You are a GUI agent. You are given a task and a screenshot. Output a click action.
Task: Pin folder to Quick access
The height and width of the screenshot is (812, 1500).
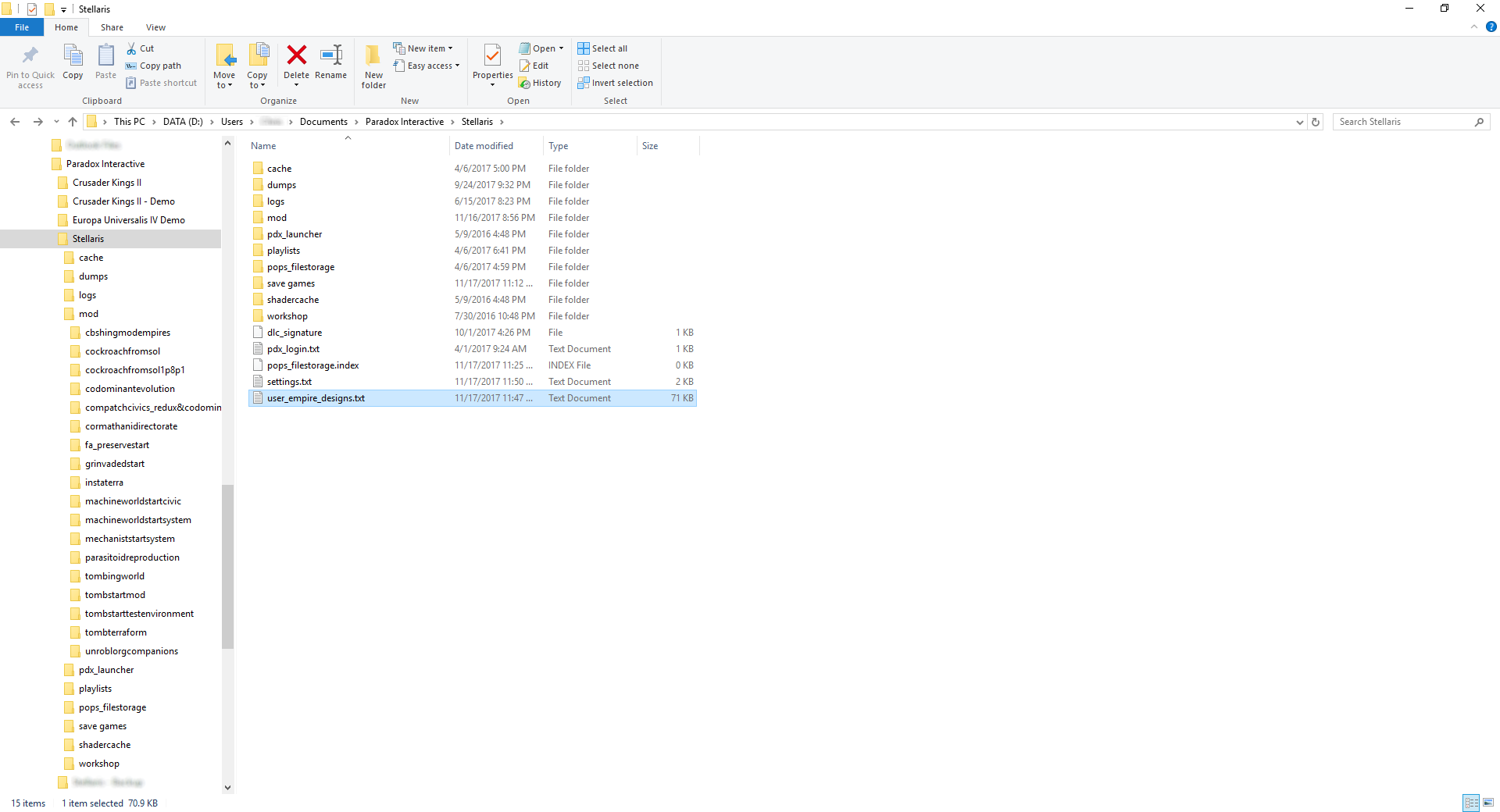[x=30, y=66]
